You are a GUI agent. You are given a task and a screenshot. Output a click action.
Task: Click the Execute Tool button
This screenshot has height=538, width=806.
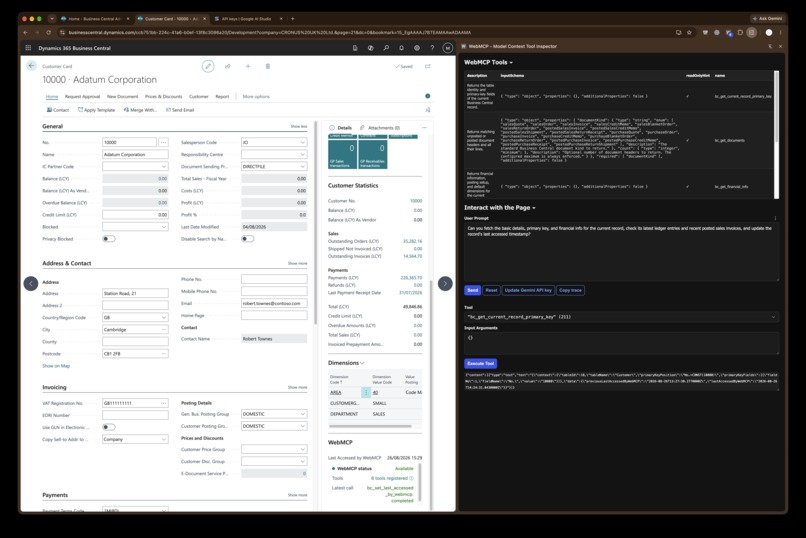481,363
